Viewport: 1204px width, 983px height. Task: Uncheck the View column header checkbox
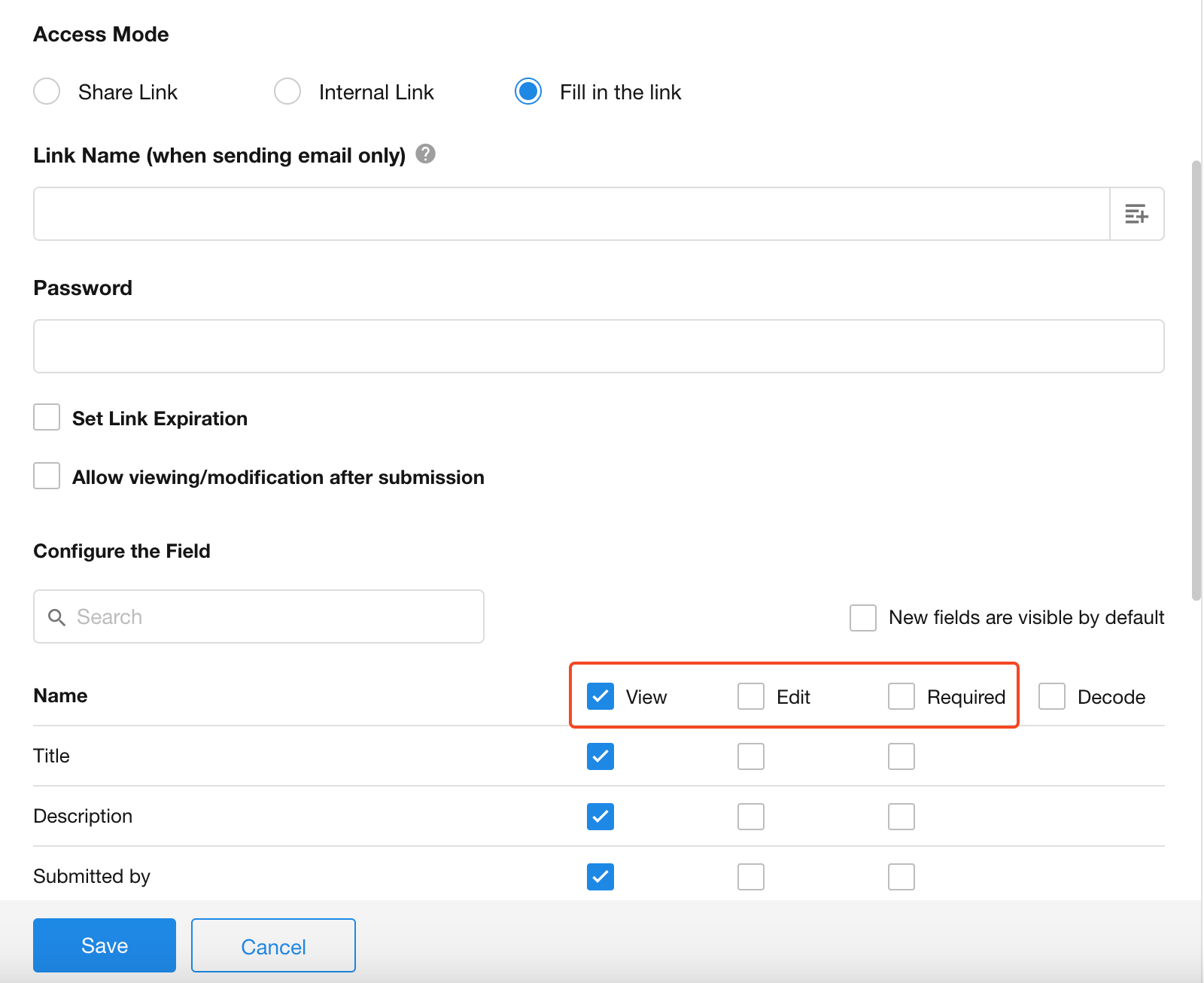tap(600, 696)
